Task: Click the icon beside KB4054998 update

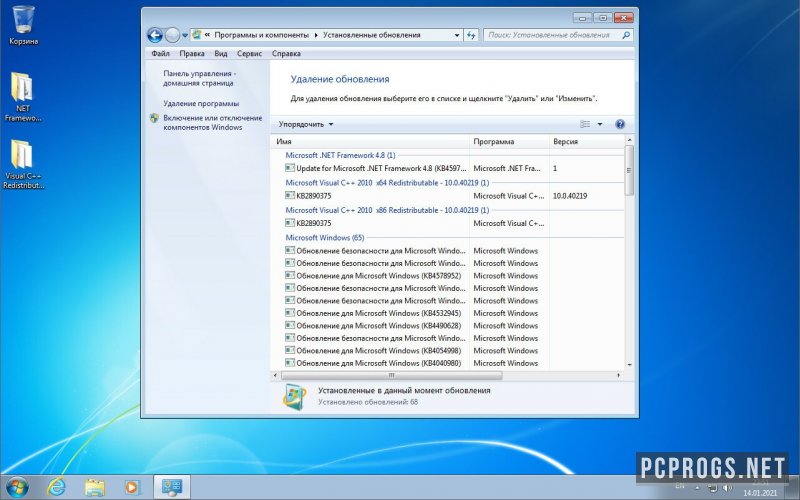Action: click(290, 350)
